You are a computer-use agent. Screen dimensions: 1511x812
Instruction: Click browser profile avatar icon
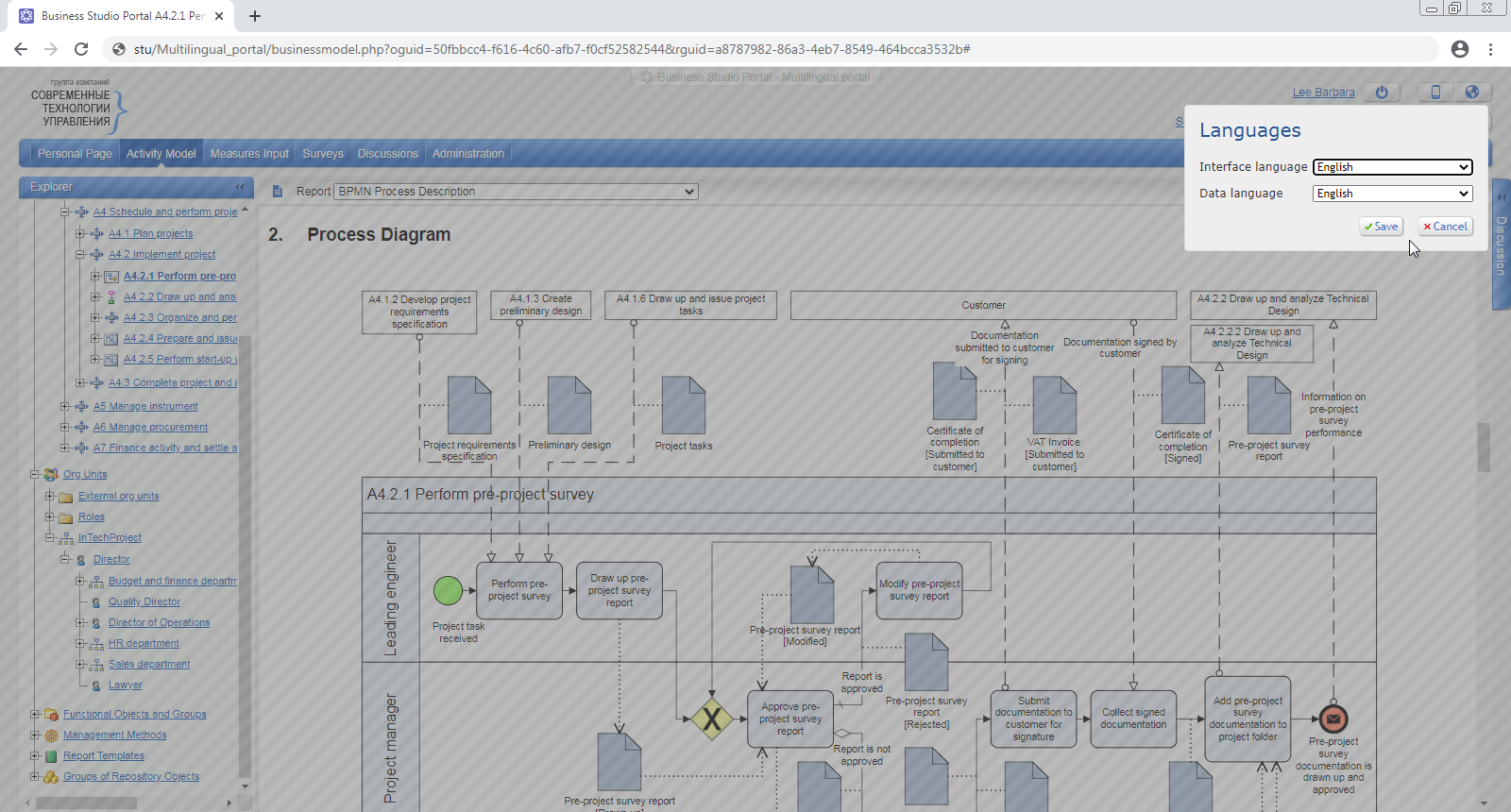(x=1460, y=49)
